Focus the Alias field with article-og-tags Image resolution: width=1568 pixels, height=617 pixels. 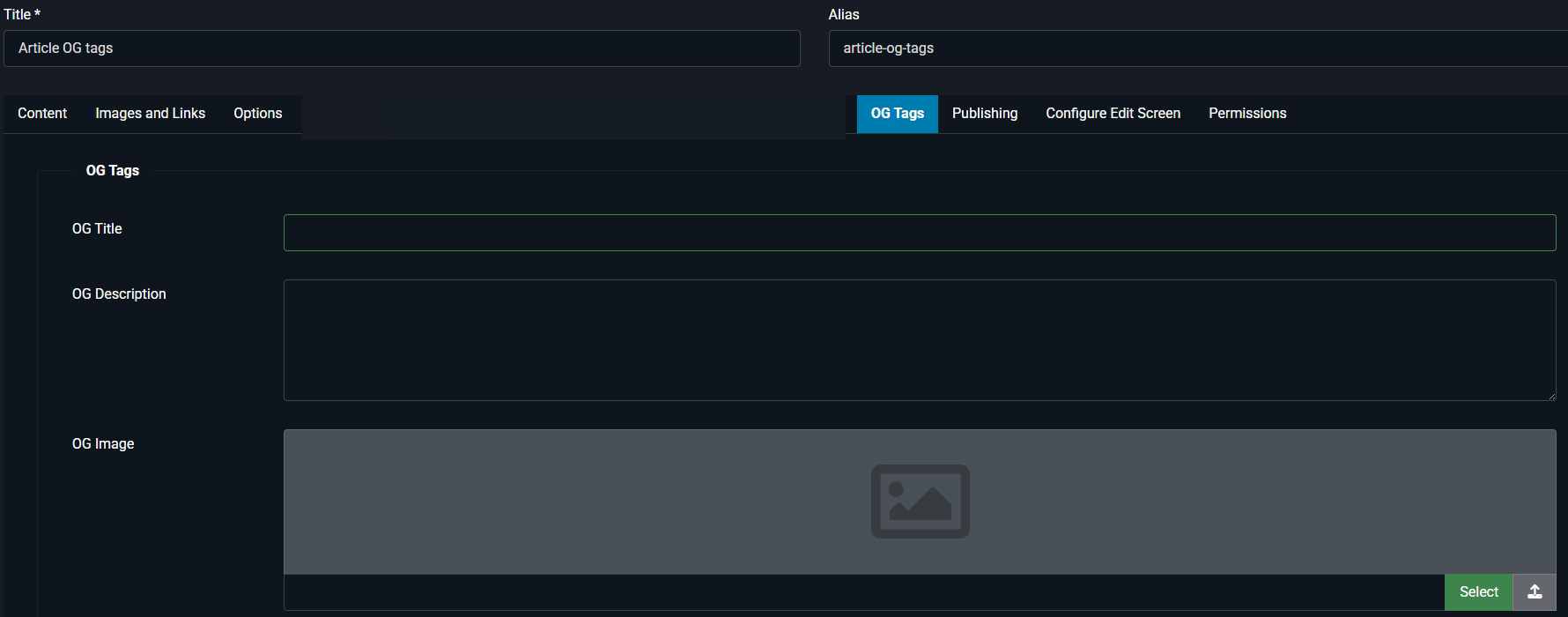click(x=1198, y=48)
